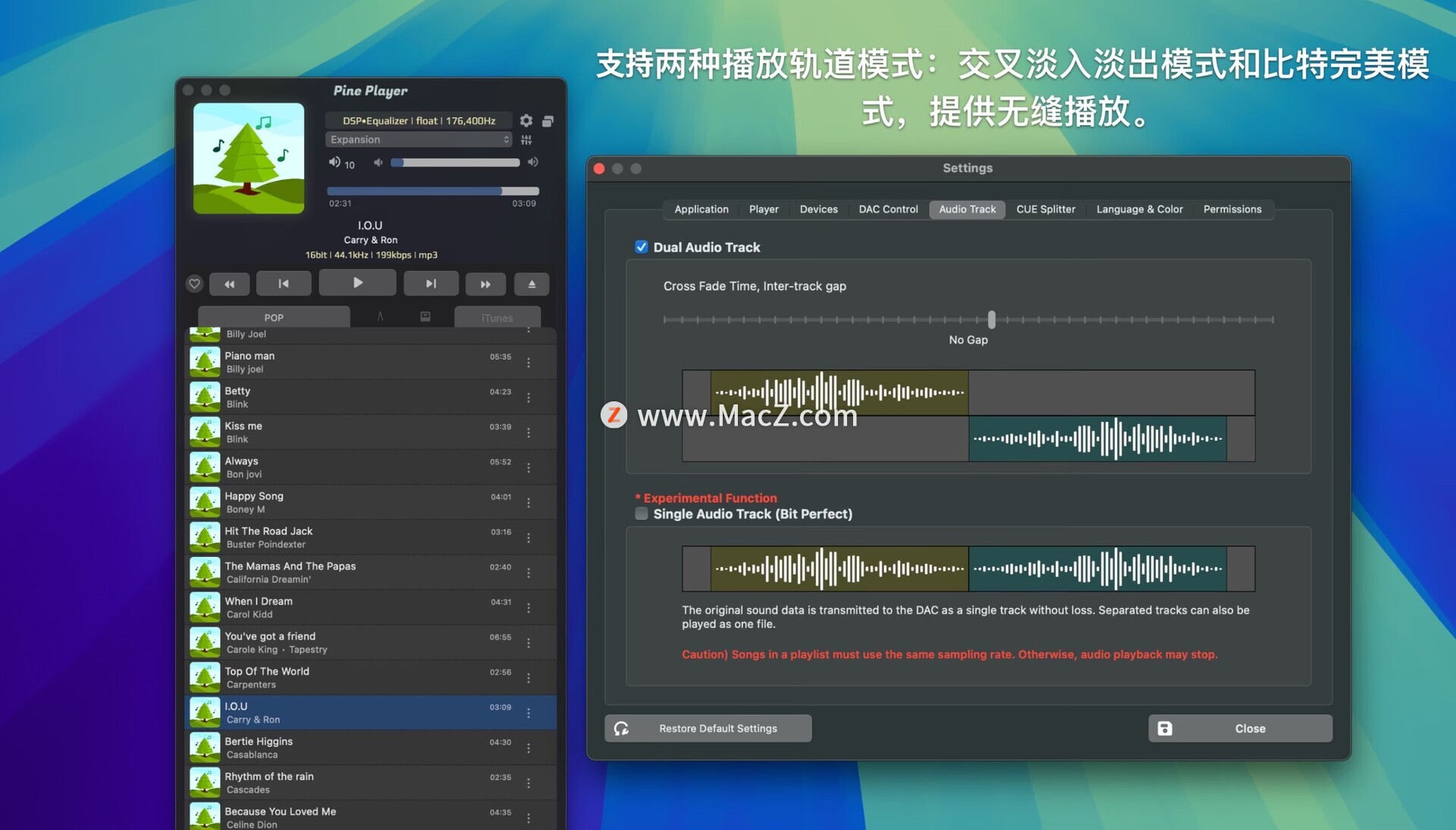Open the DAC Control tab
Image resolution: width=1456 pixels, height=830 pixels.
point(888,209)
